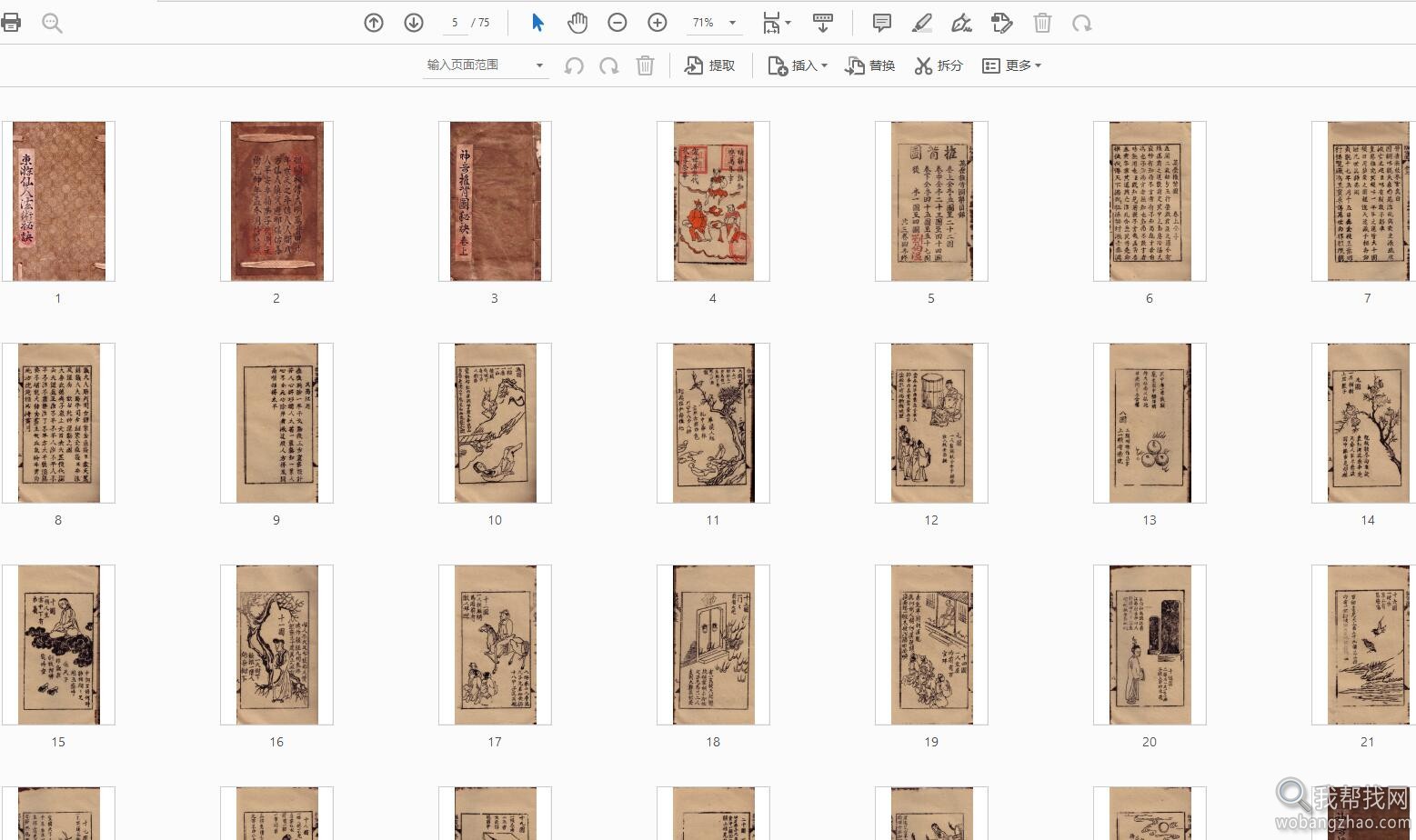Open the 插入 insert menu
Viewport: 1416px width, 840px height.
tap(798, 65)
